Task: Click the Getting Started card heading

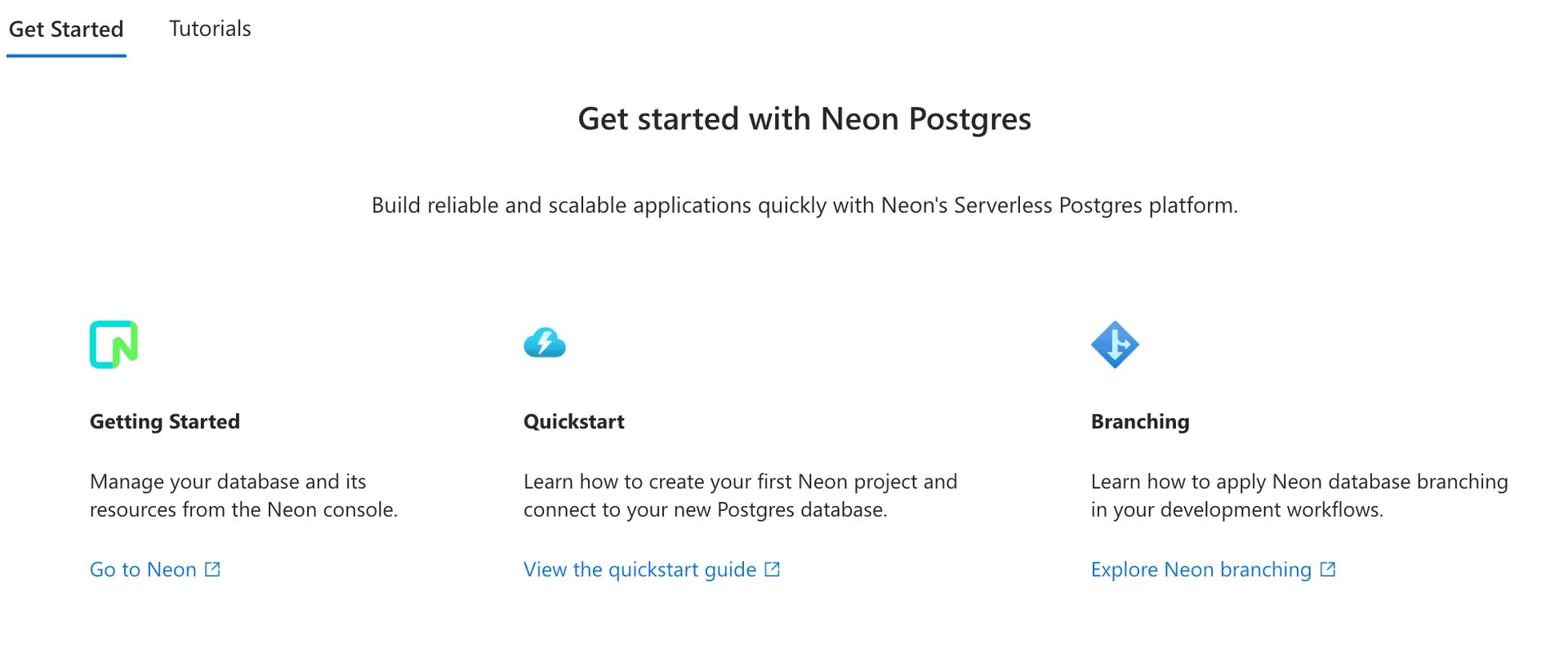Action: 165,421
